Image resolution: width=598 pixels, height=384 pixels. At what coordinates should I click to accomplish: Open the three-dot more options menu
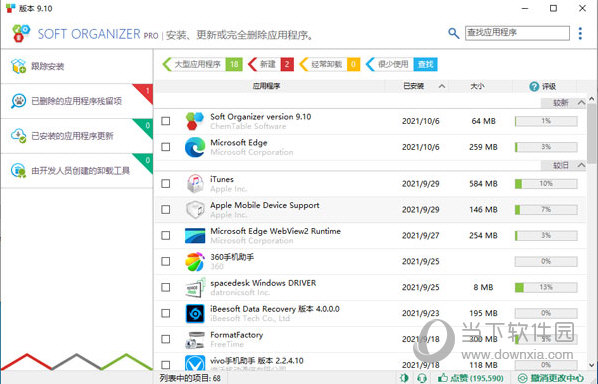(580, 34)
